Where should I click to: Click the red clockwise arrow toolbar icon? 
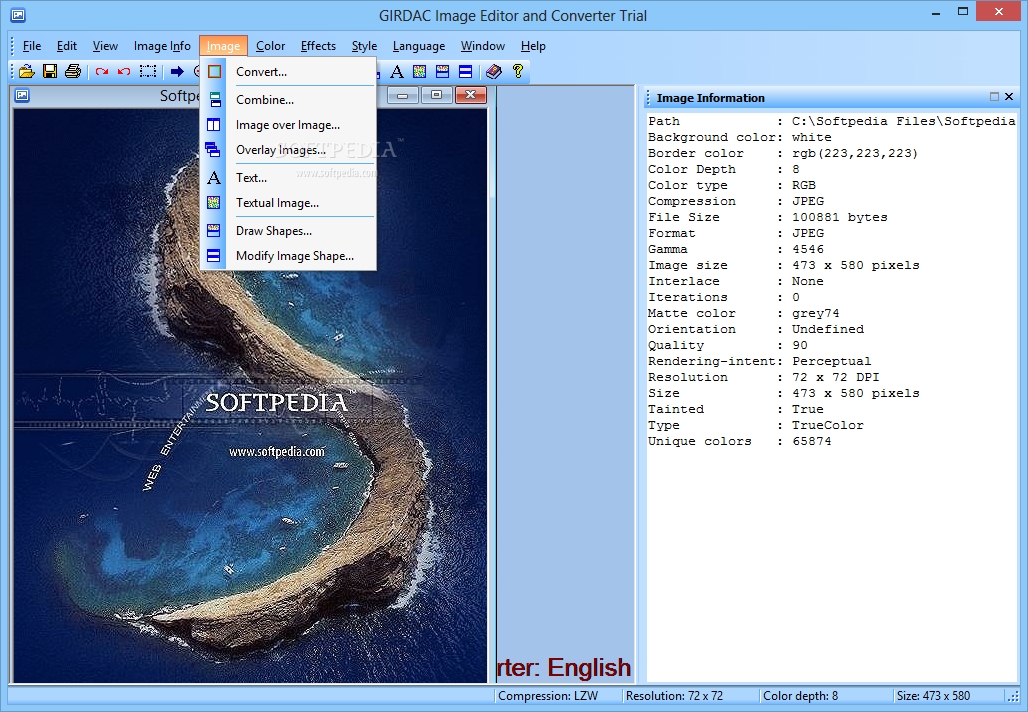coord(102,71)
